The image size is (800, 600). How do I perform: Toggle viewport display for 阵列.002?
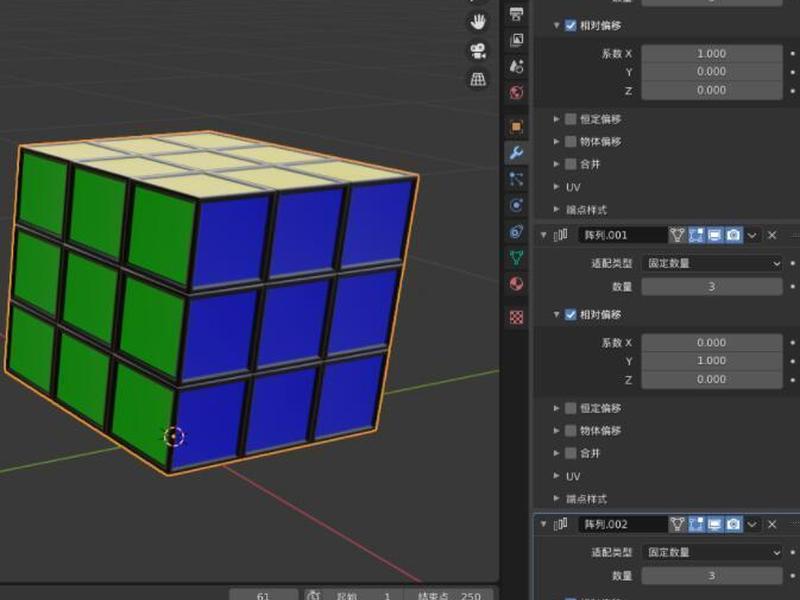[715, 524]
